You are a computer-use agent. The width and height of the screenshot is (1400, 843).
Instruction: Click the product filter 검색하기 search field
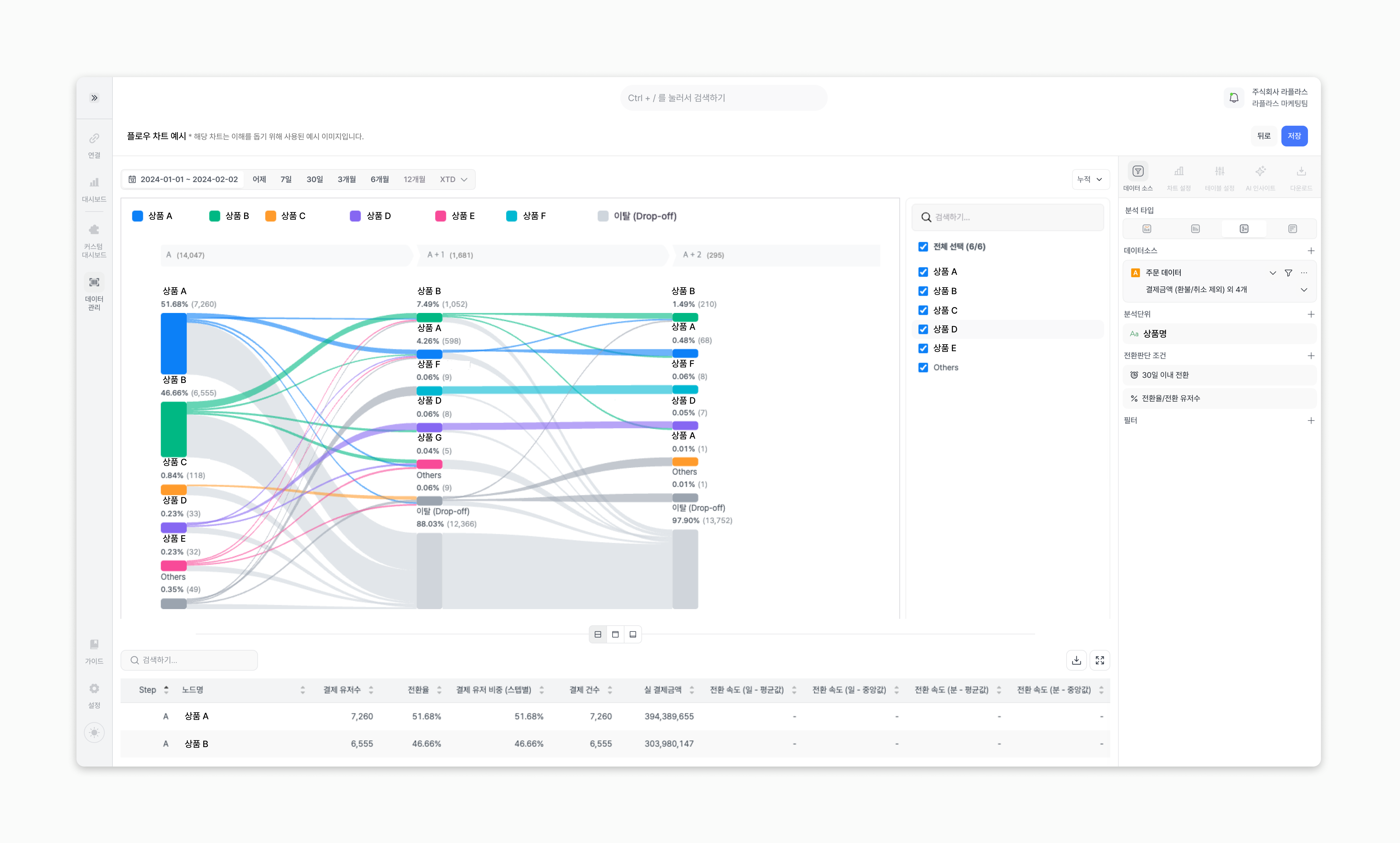(1007, 217)
